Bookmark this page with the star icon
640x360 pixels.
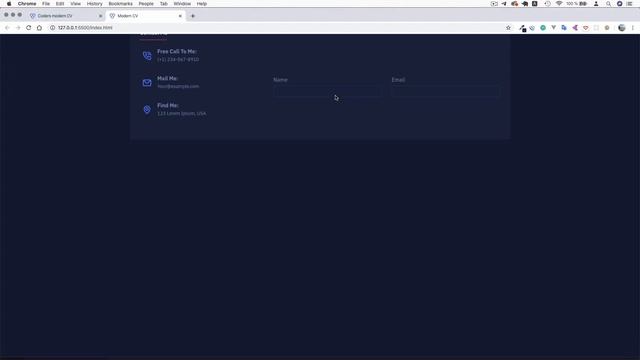point(508,28)
